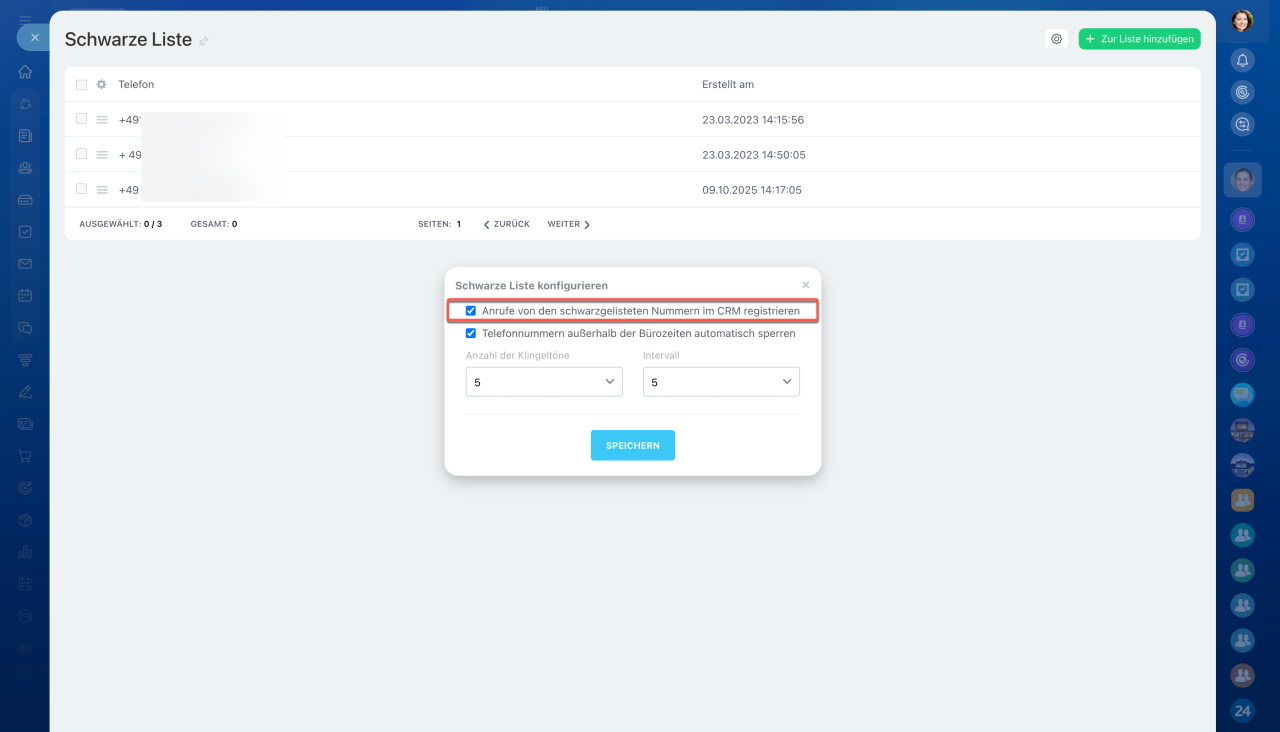Open the news feed document icon
1280x732 pixels.
(x=25, y=136)
